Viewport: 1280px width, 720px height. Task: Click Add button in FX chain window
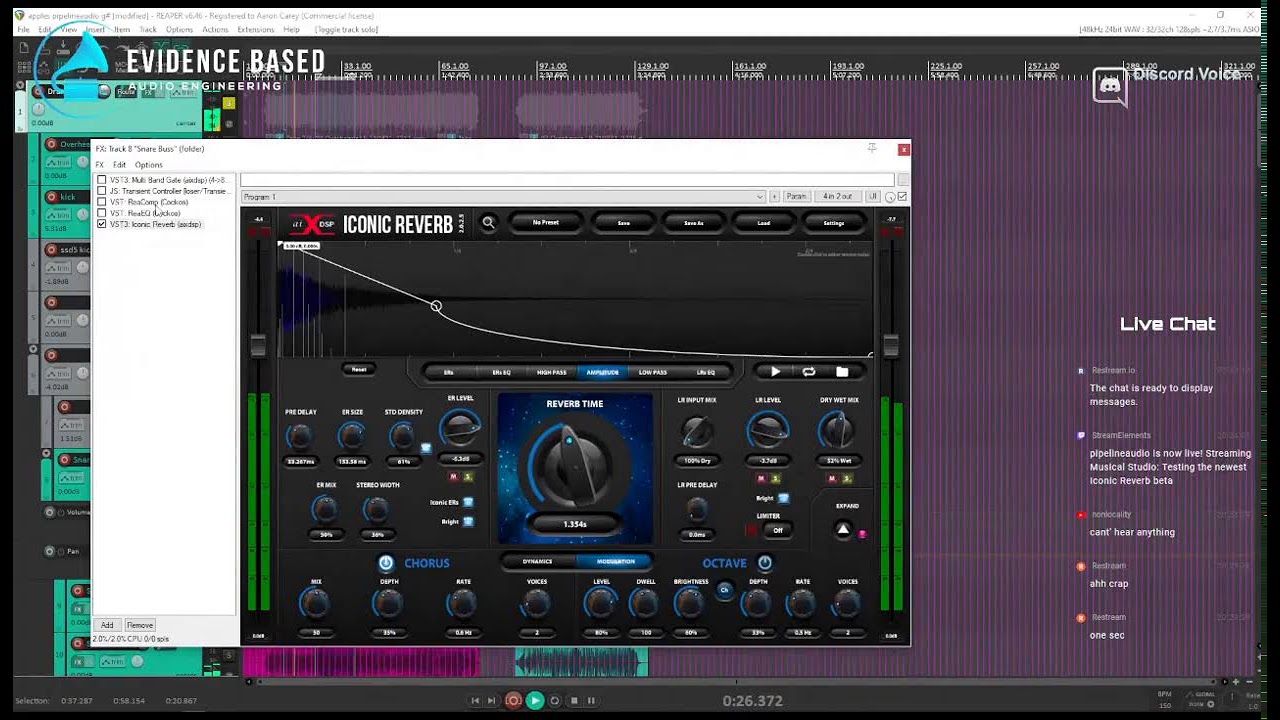[107, 625]
